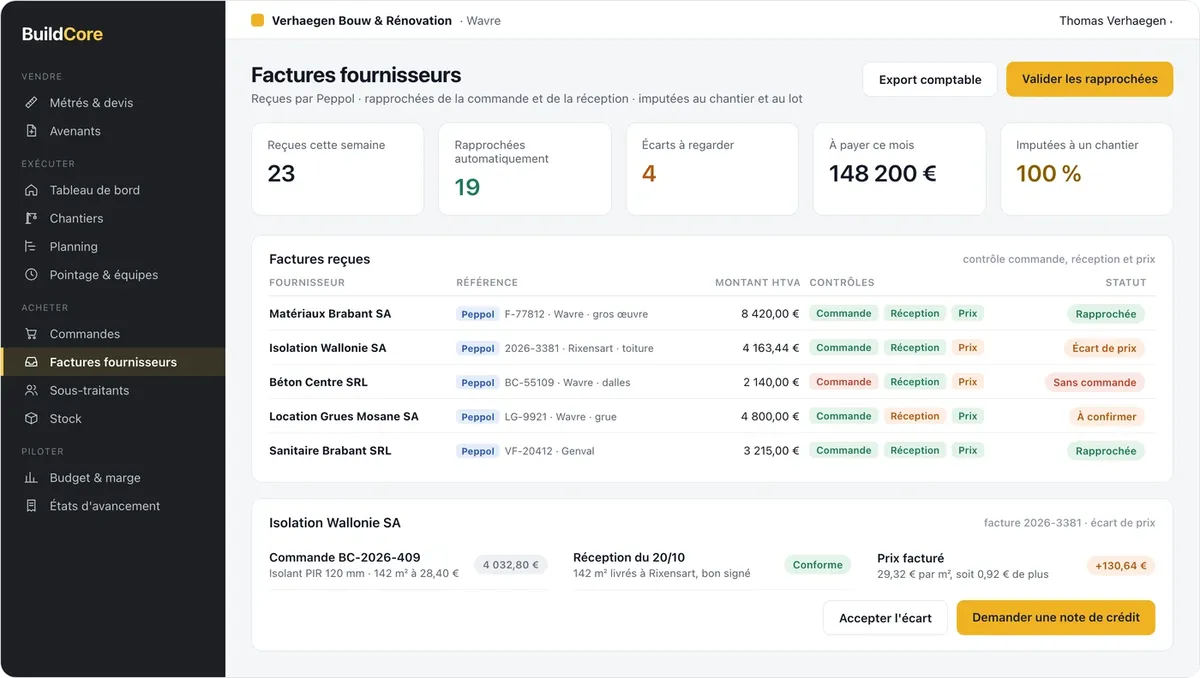This screenshot has height=678, width=1200.
Task: Click the Factures fournisseurs inbox icon
Action: 31,362
